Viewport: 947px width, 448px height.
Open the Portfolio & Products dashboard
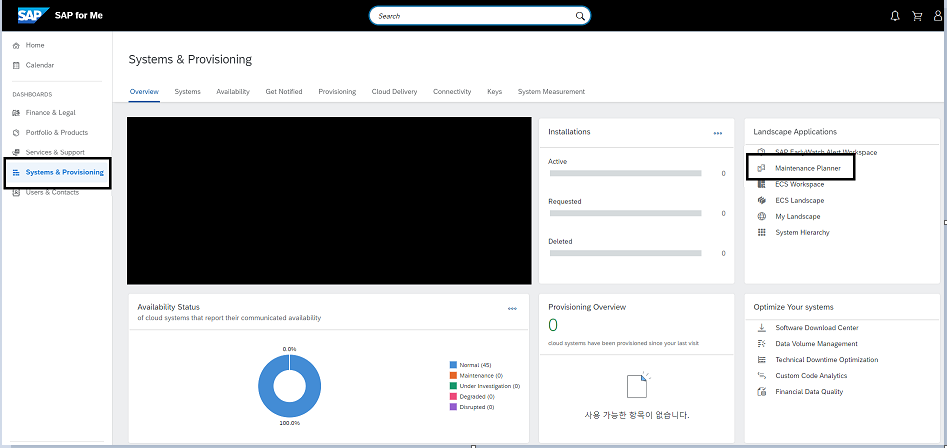[57, 133]
